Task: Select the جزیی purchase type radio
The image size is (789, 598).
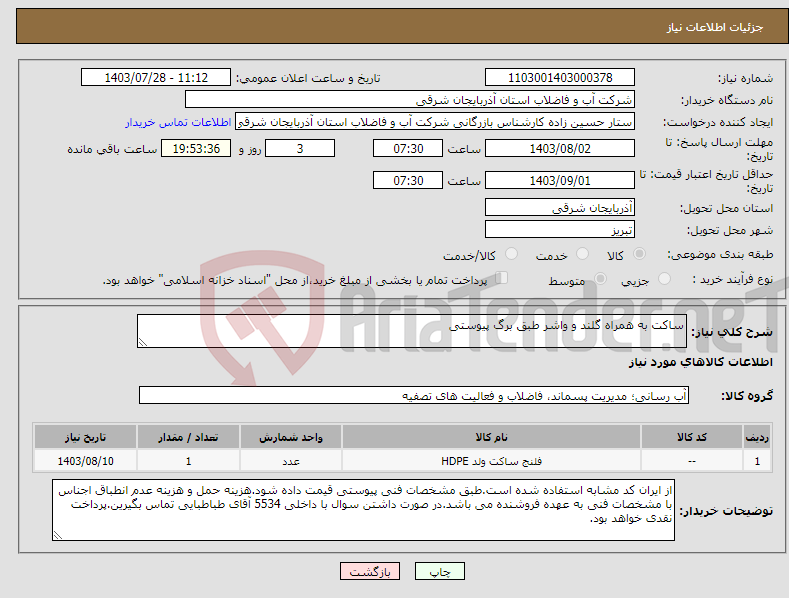Action: (x=664, y=278)
